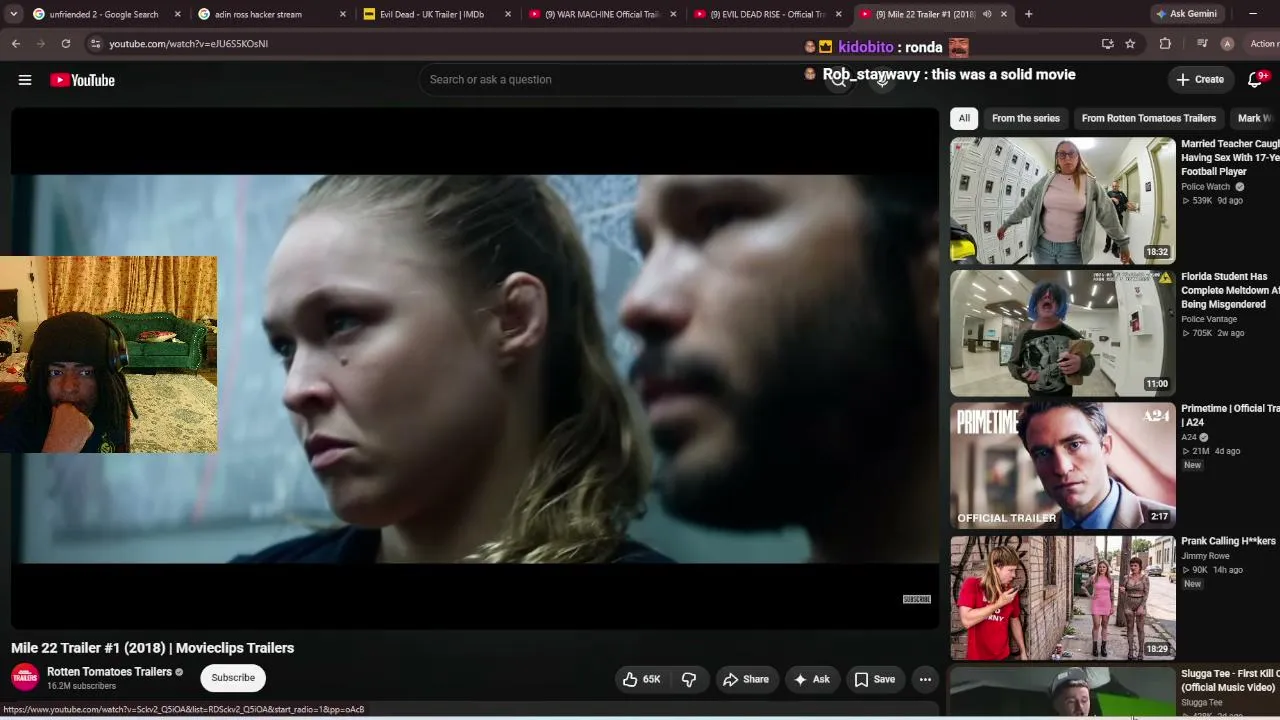1280x720 pixels.
Task: Open Rotten Tomatoes Trailers channel name link
Action: click(109, 672)
